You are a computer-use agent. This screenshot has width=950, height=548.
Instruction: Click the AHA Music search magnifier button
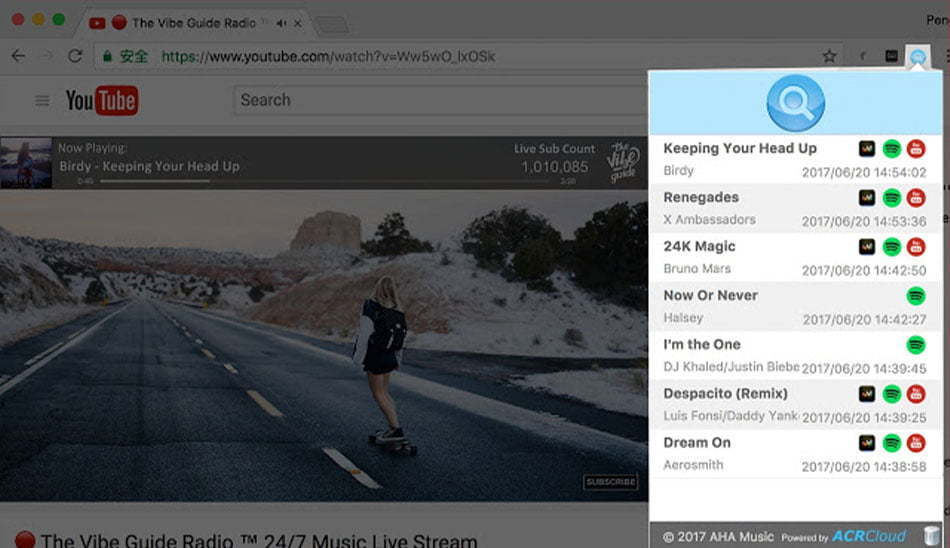tap(795, 103)
